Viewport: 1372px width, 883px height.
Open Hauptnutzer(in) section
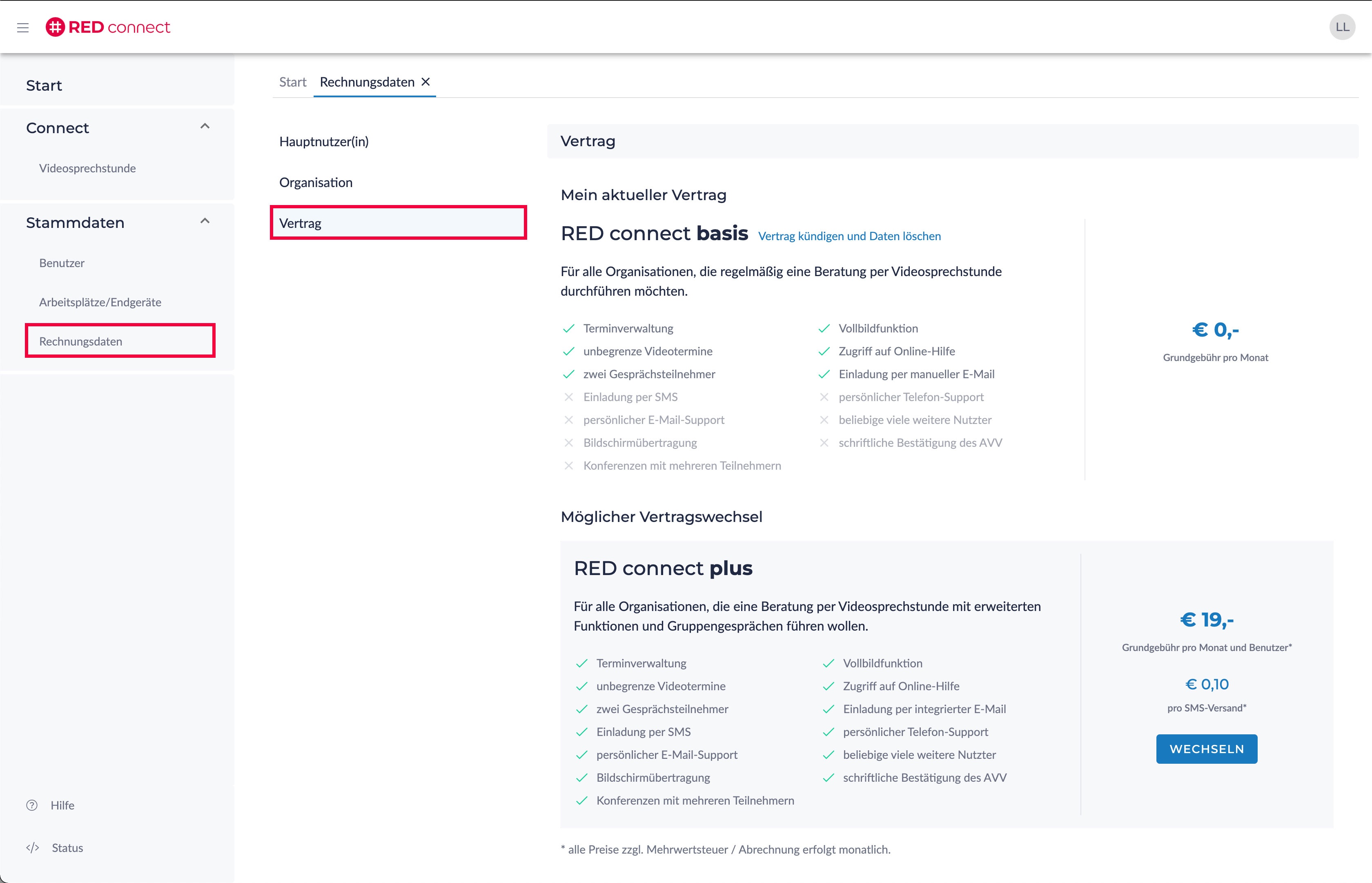point(324,142)
